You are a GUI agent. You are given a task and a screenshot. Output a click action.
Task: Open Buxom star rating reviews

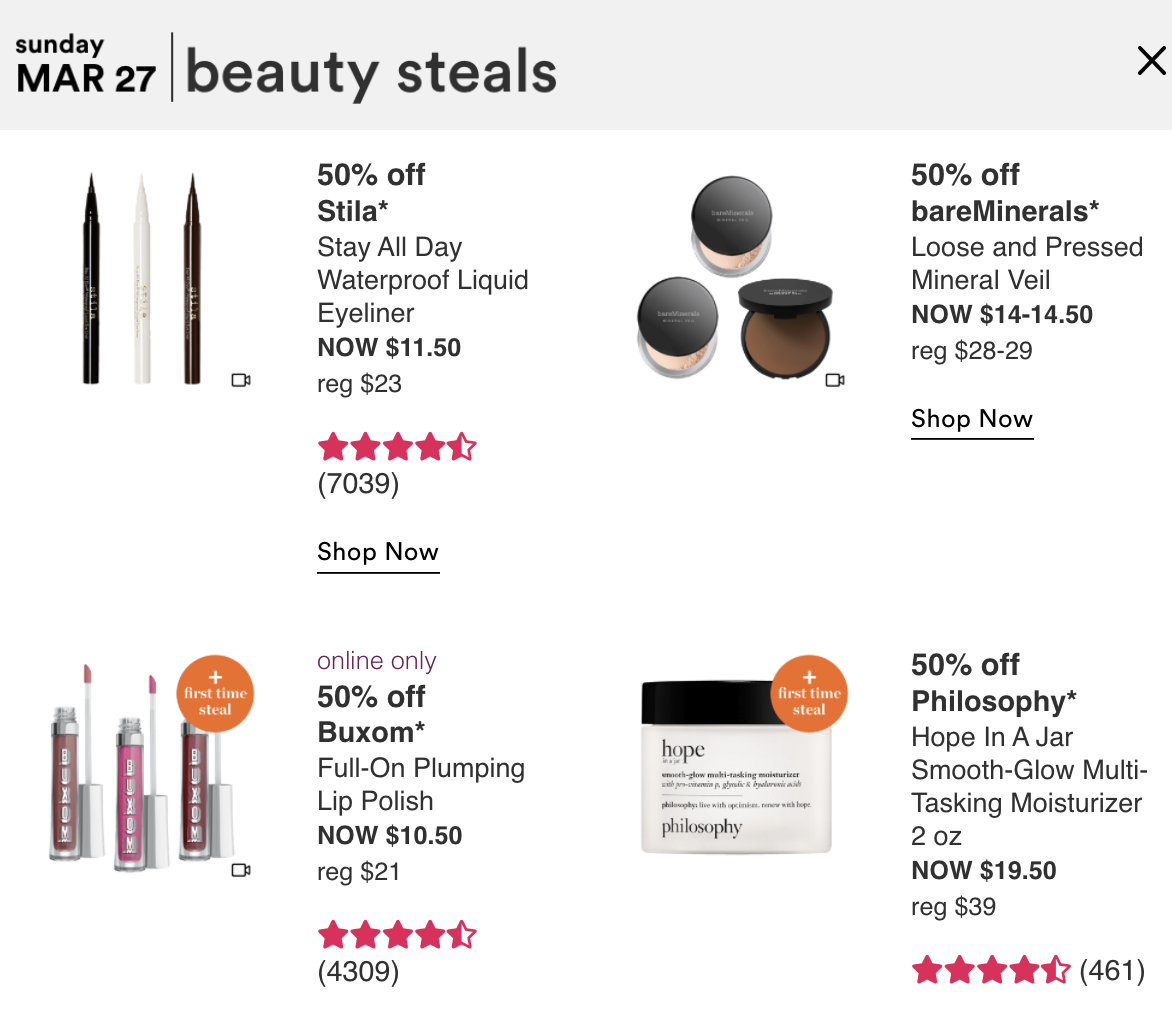point(397,935)
